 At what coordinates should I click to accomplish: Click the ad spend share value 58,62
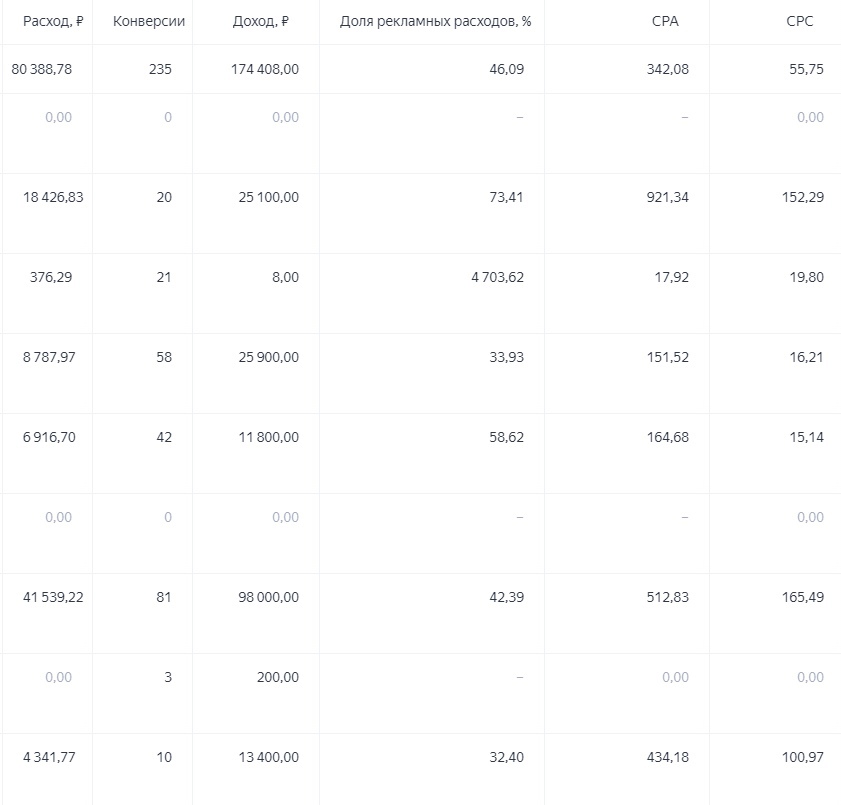tap(506, 438)
